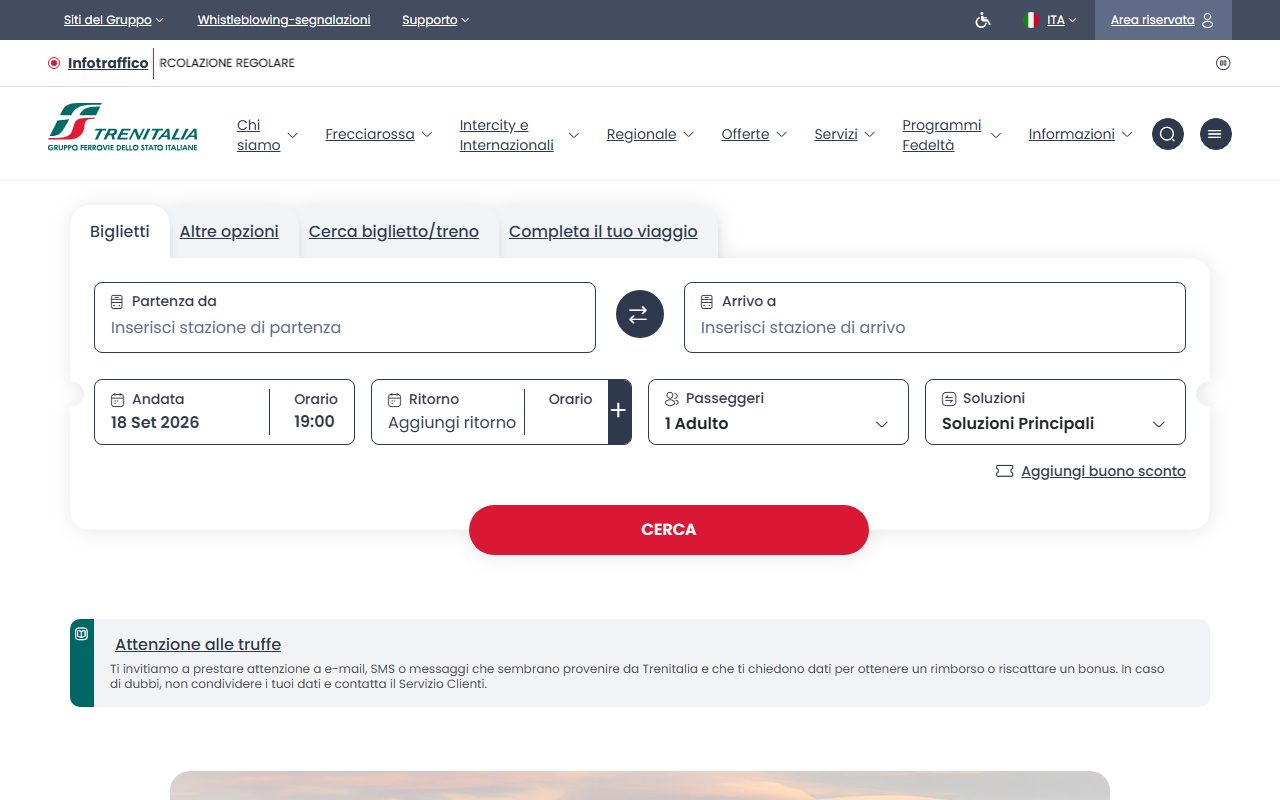
Task: Switch to the Altre opzioni tab
Action: pyautogui.click(x=229, y=232)
